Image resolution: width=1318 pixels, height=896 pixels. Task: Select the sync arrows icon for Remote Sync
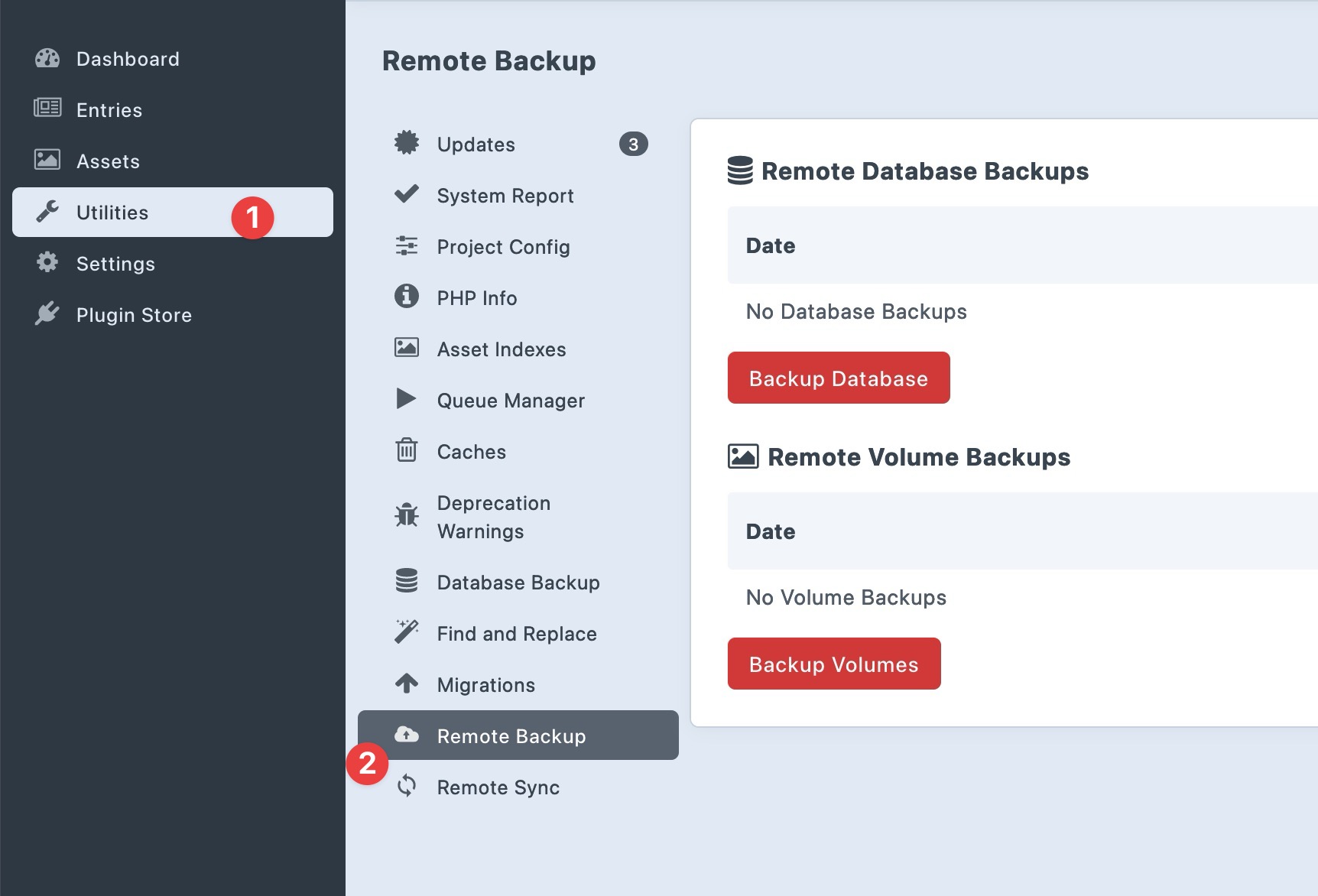[406, 787]
